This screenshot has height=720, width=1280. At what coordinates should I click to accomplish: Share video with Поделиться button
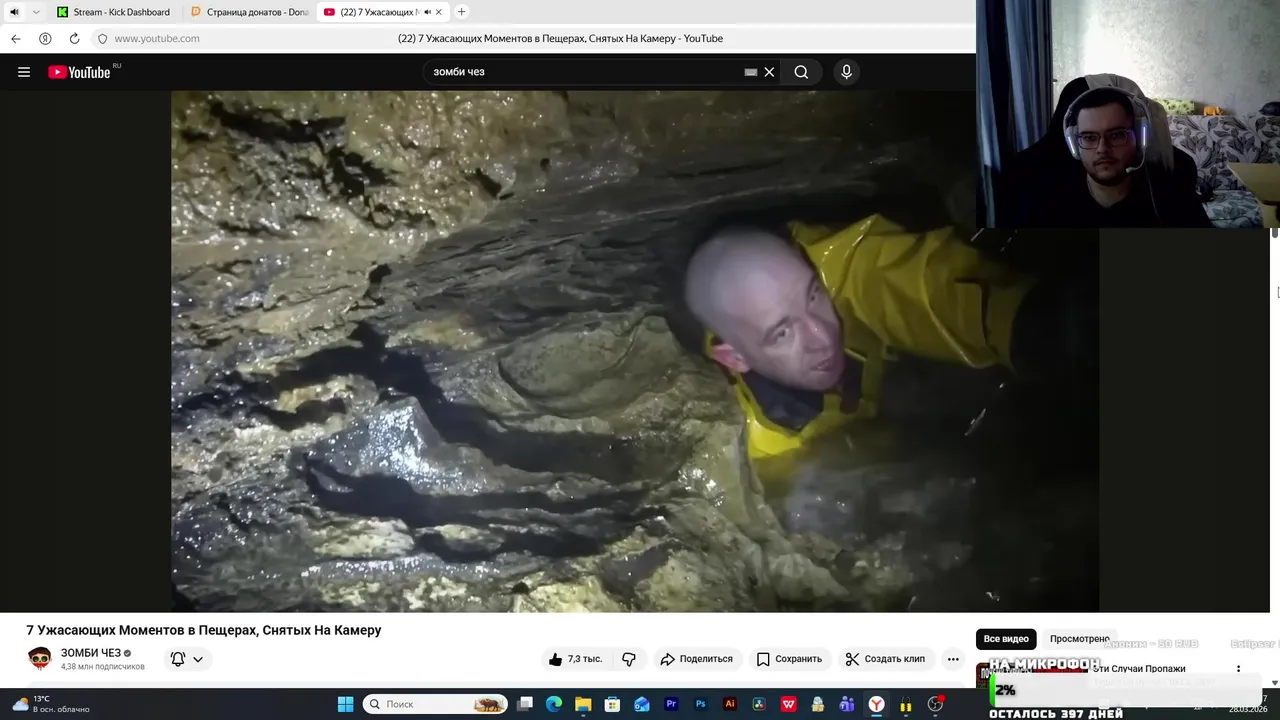click(696, 659)
